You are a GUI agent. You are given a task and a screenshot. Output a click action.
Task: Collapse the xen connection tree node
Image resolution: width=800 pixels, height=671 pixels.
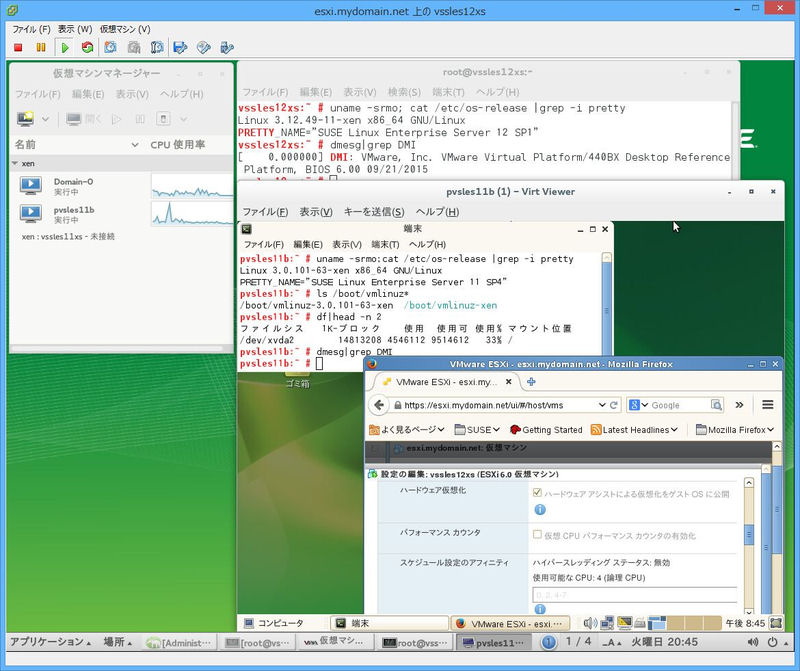(x=14, y=163)
